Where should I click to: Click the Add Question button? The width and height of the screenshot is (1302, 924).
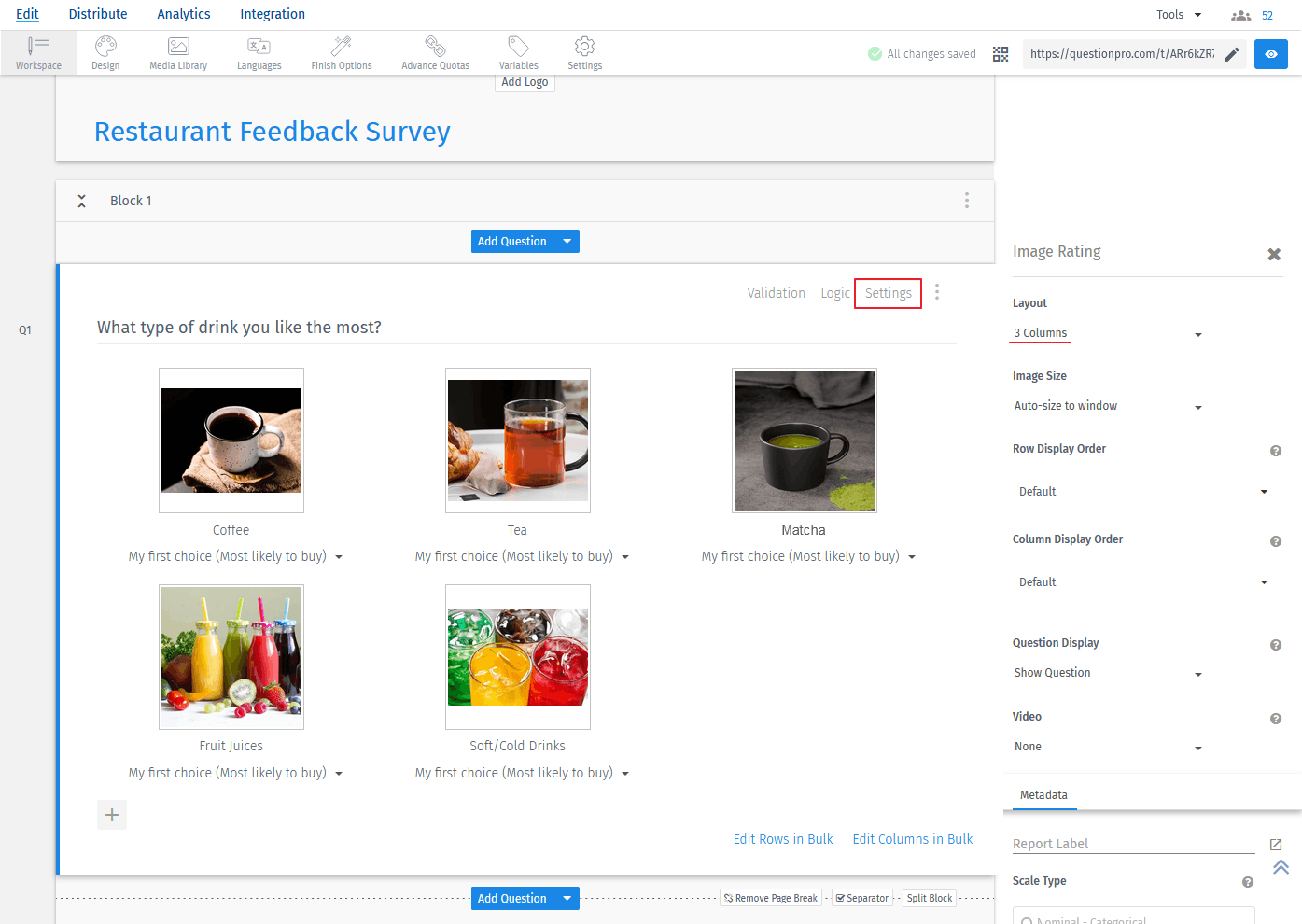[511, 241]
